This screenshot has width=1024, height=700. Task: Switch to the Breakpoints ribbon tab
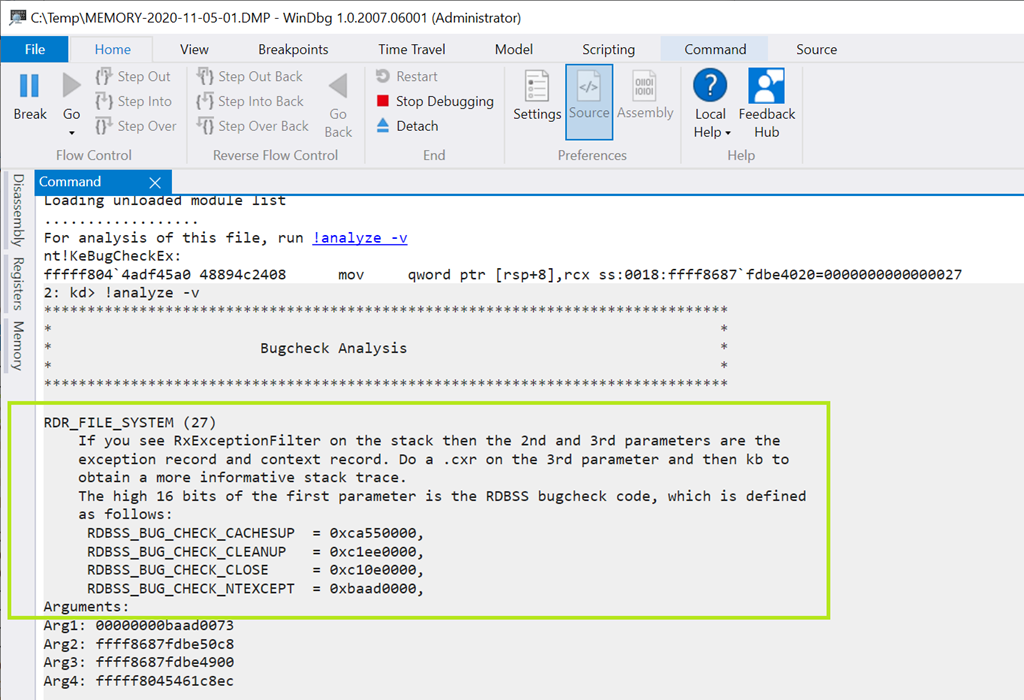point(293,49)
